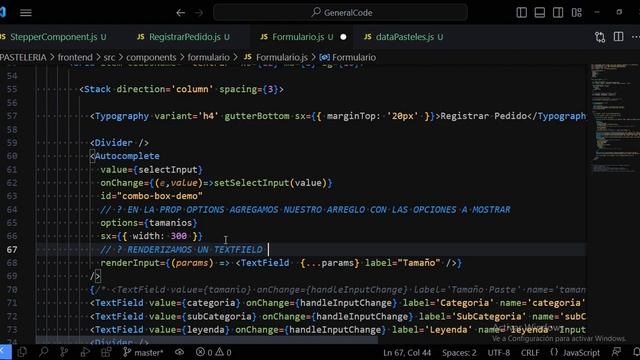Open the Extensions icon in bottom bar

click(x=106, y=352)
